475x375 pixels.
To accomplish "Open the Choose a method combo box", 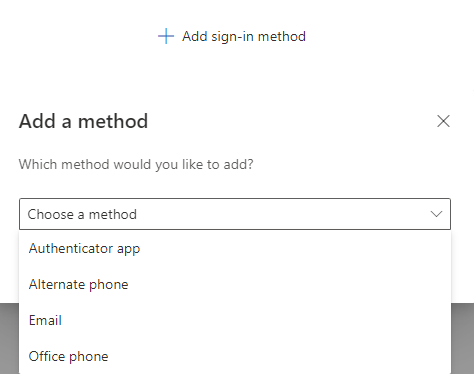I will pos(235,214).
